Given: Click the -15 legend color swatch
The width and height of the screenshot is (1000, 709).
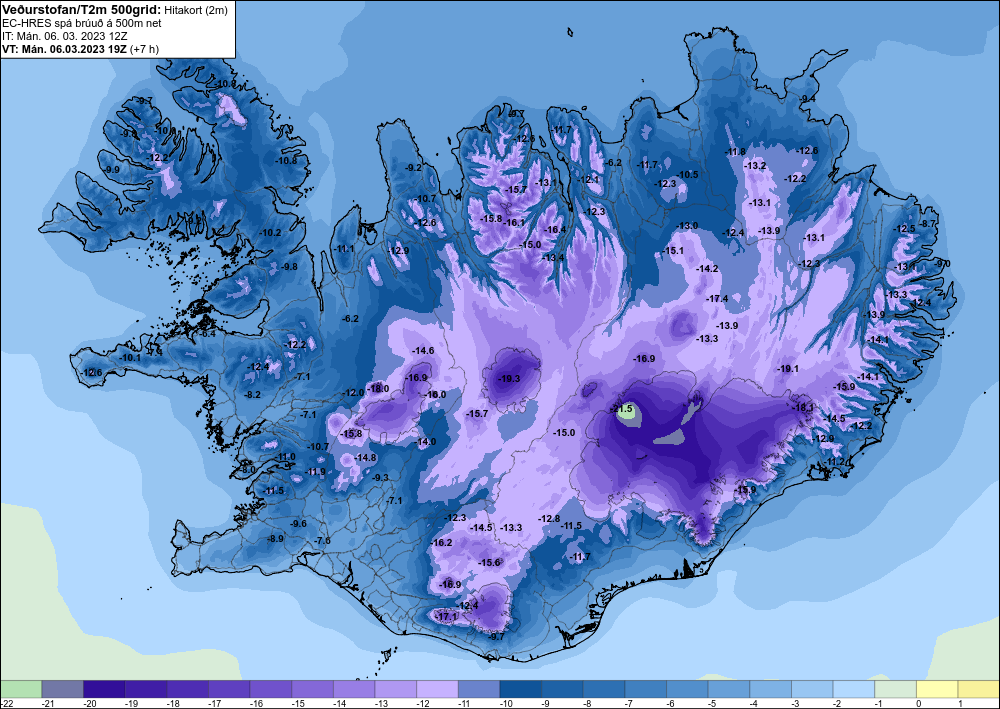Looking at the screenshot, I should click(x=312, y=689).
